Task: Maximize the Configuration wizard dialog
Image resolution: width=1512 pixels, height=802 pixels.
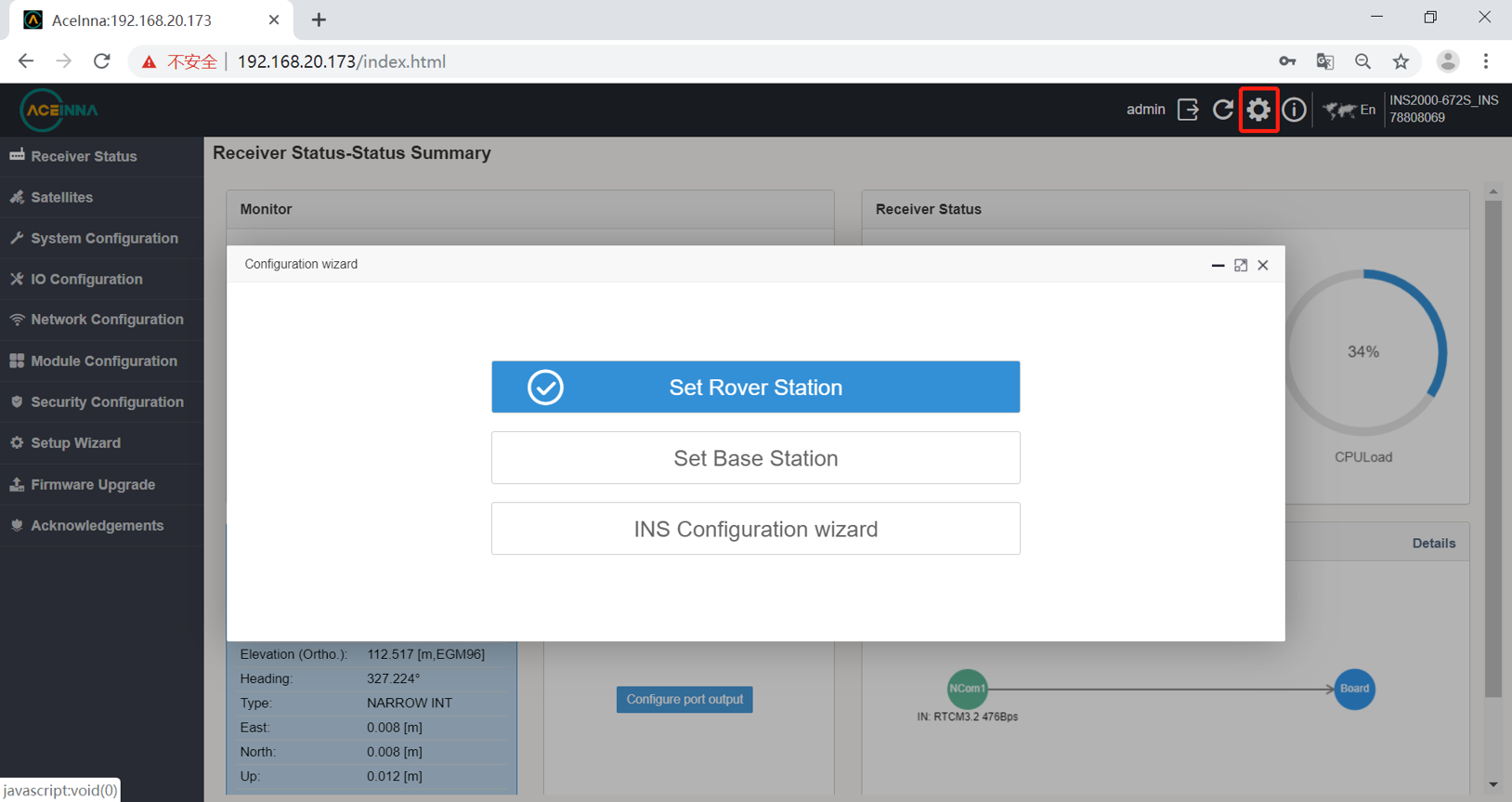Action: pyautogui.click(x=1241, y=266)
